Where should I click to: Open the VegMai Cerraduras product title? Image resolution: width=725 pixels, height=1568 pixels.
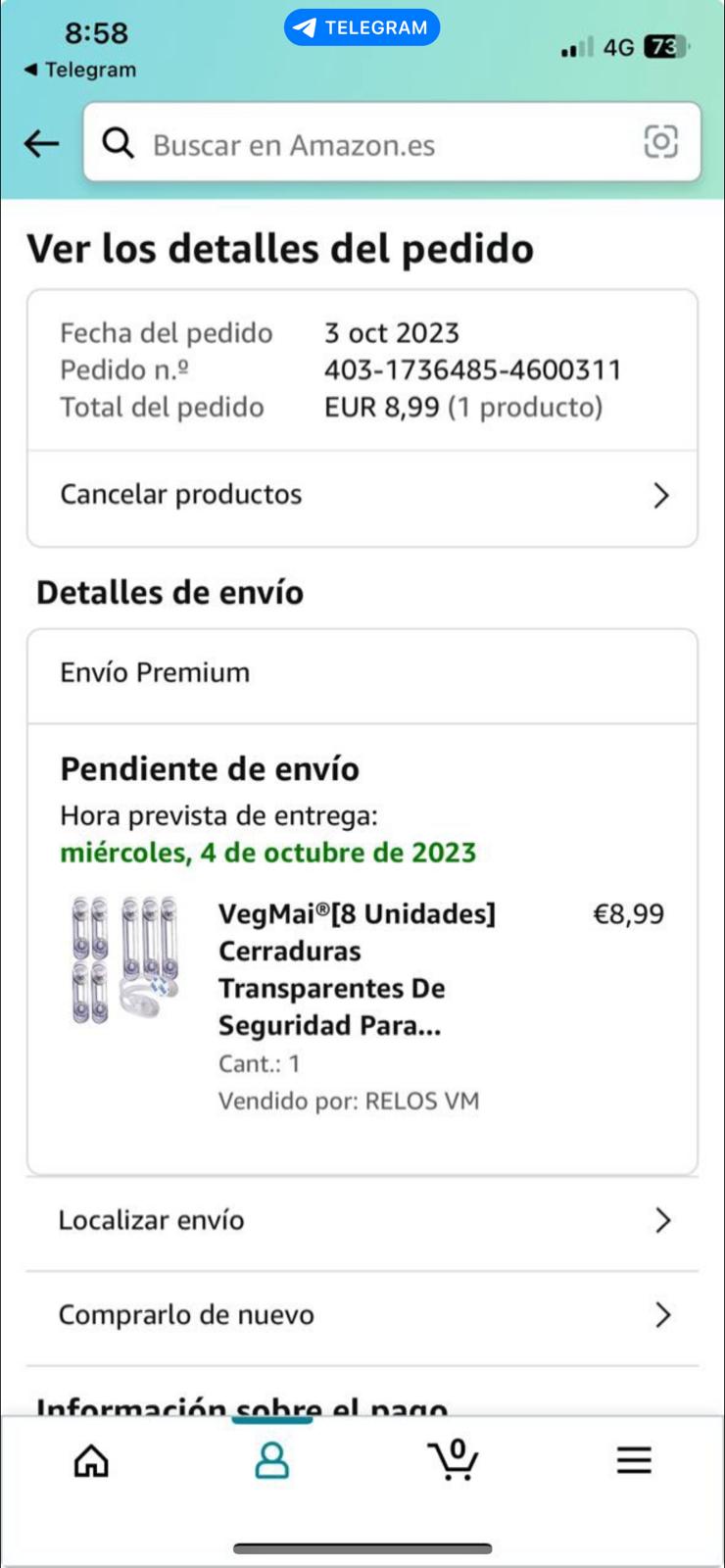[x=357, y=969]
